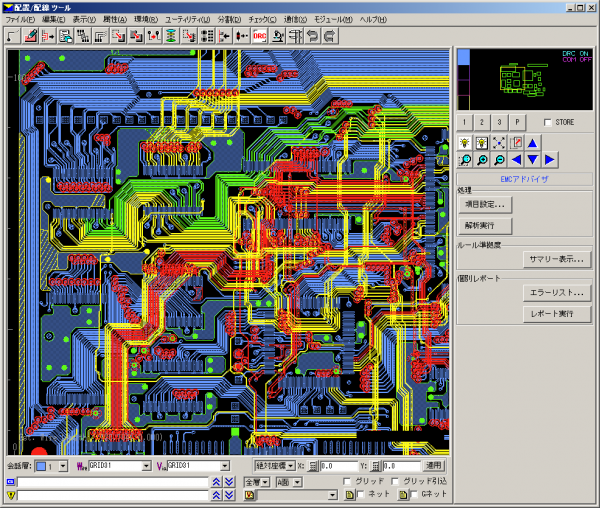600x508 pixels.
Task: Enable the STORE checkbox
Action: tap(547, 122)
